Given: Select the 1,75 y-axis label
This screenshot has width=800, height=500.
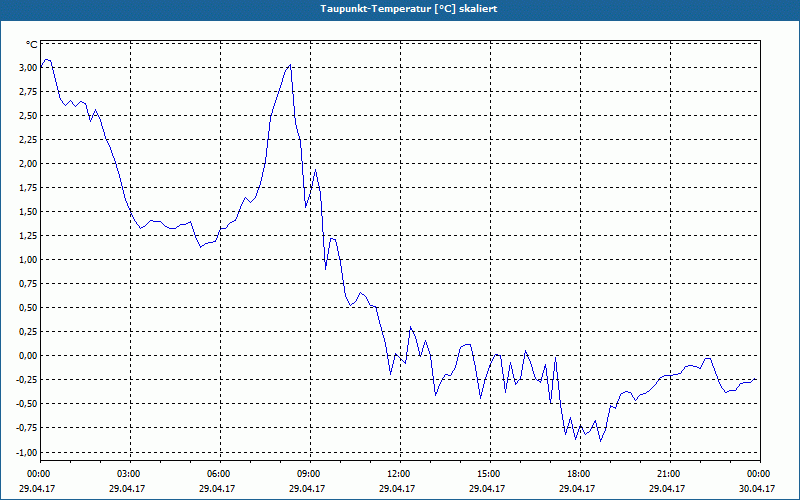Looking at the screenshot, I should (28, 187).
